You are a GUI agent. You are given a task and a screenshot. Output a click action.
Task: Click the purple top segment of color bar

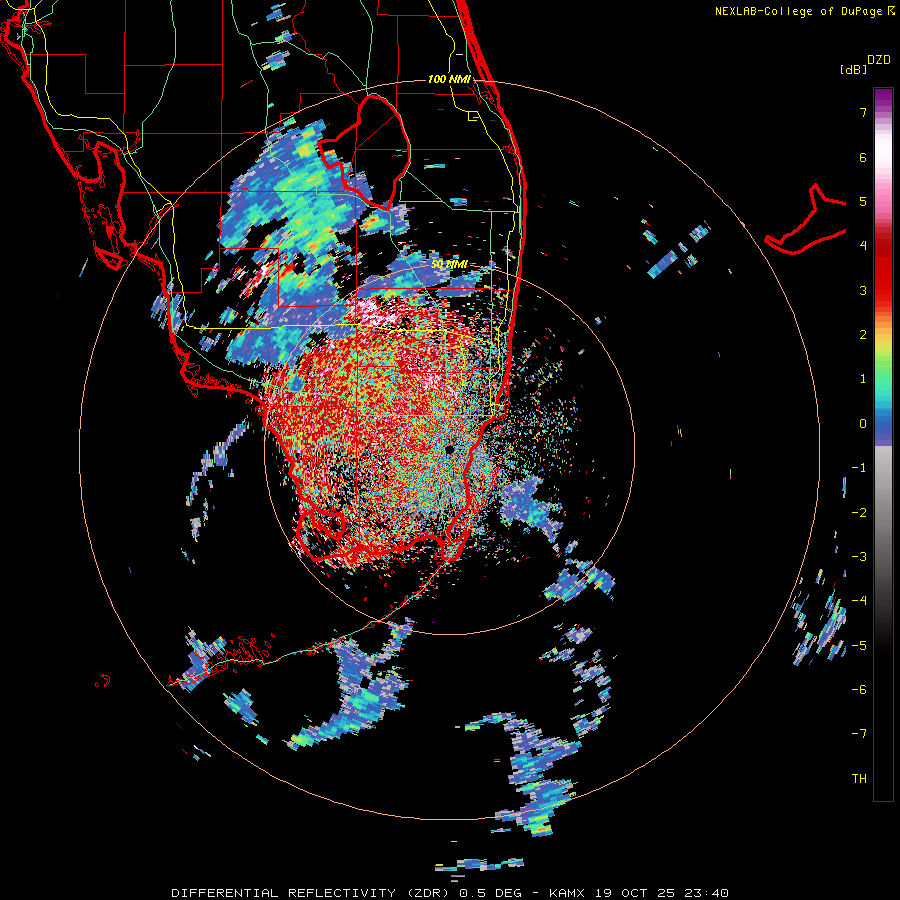(883, 98)
